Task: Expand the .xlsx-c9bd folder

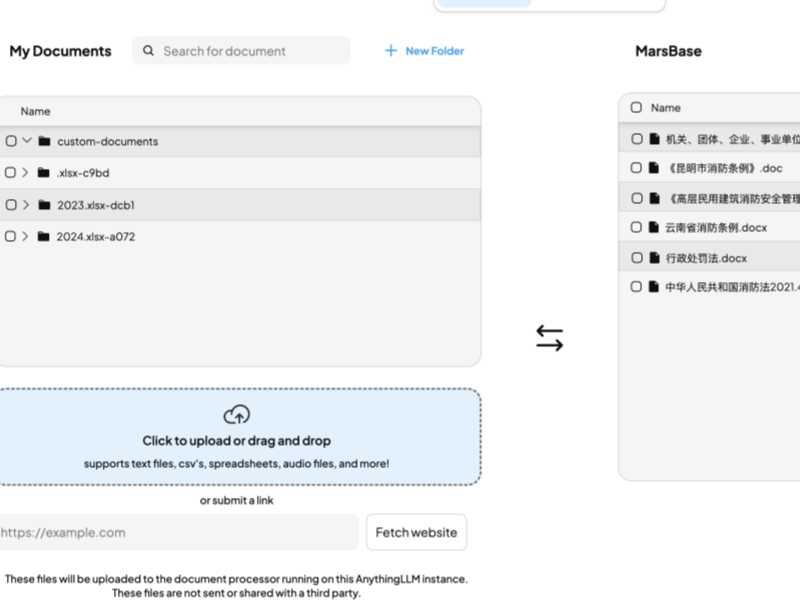Action: [x=26, y=173]
